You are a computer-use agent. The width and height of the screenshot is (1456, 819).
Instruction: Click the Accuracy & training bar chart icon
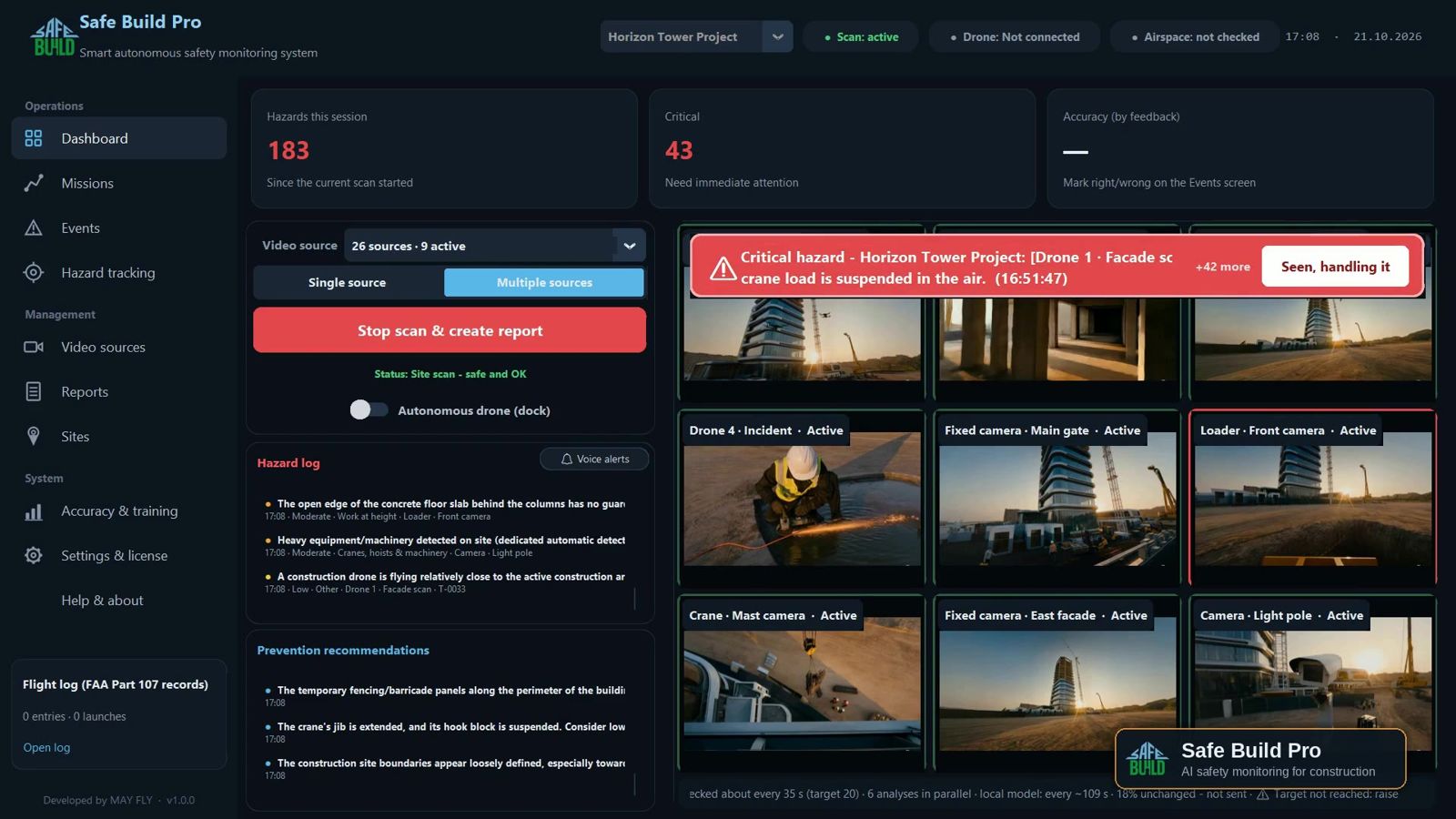pyautogui.click(x=34, y=511)
